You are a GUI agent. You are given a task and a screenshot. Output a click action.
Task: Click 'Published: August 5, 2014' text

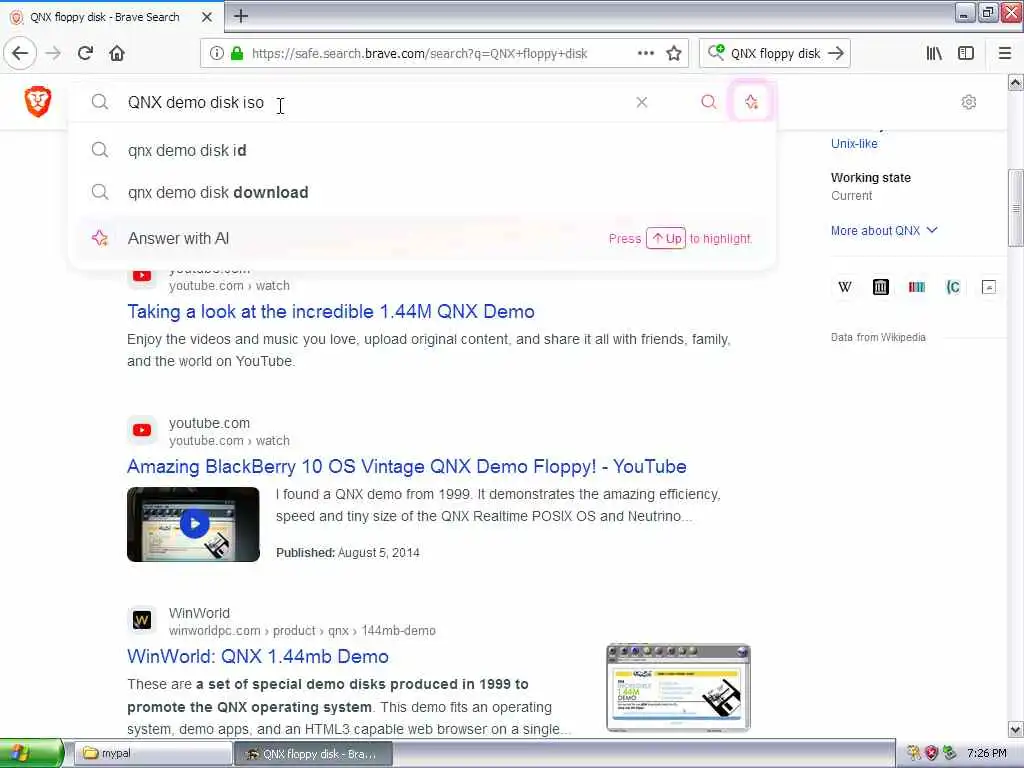click(x=347, y=552)
